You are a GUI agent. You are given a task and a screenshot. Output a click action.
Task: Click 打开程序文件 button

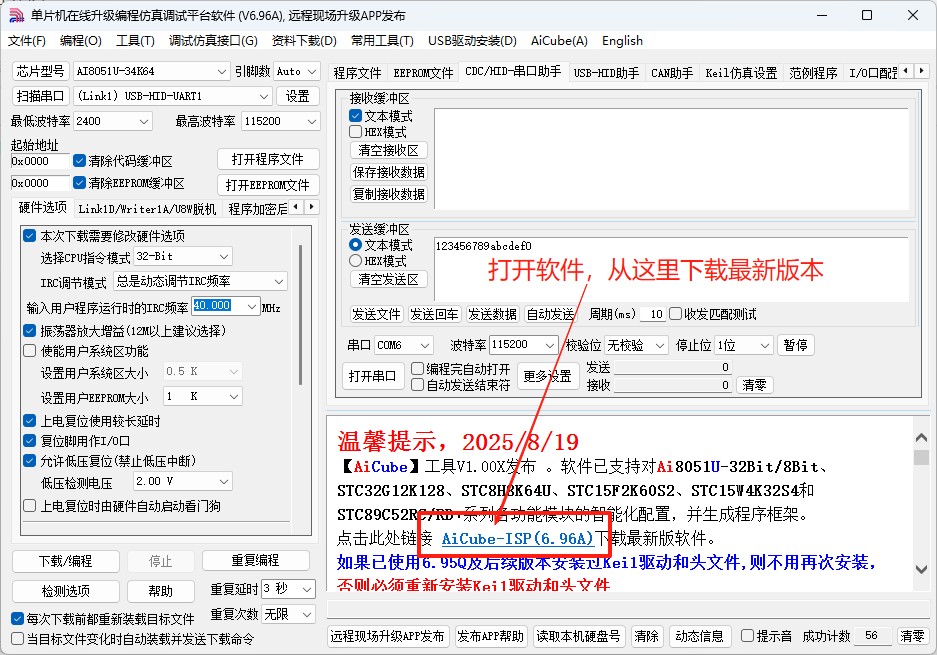267,160
